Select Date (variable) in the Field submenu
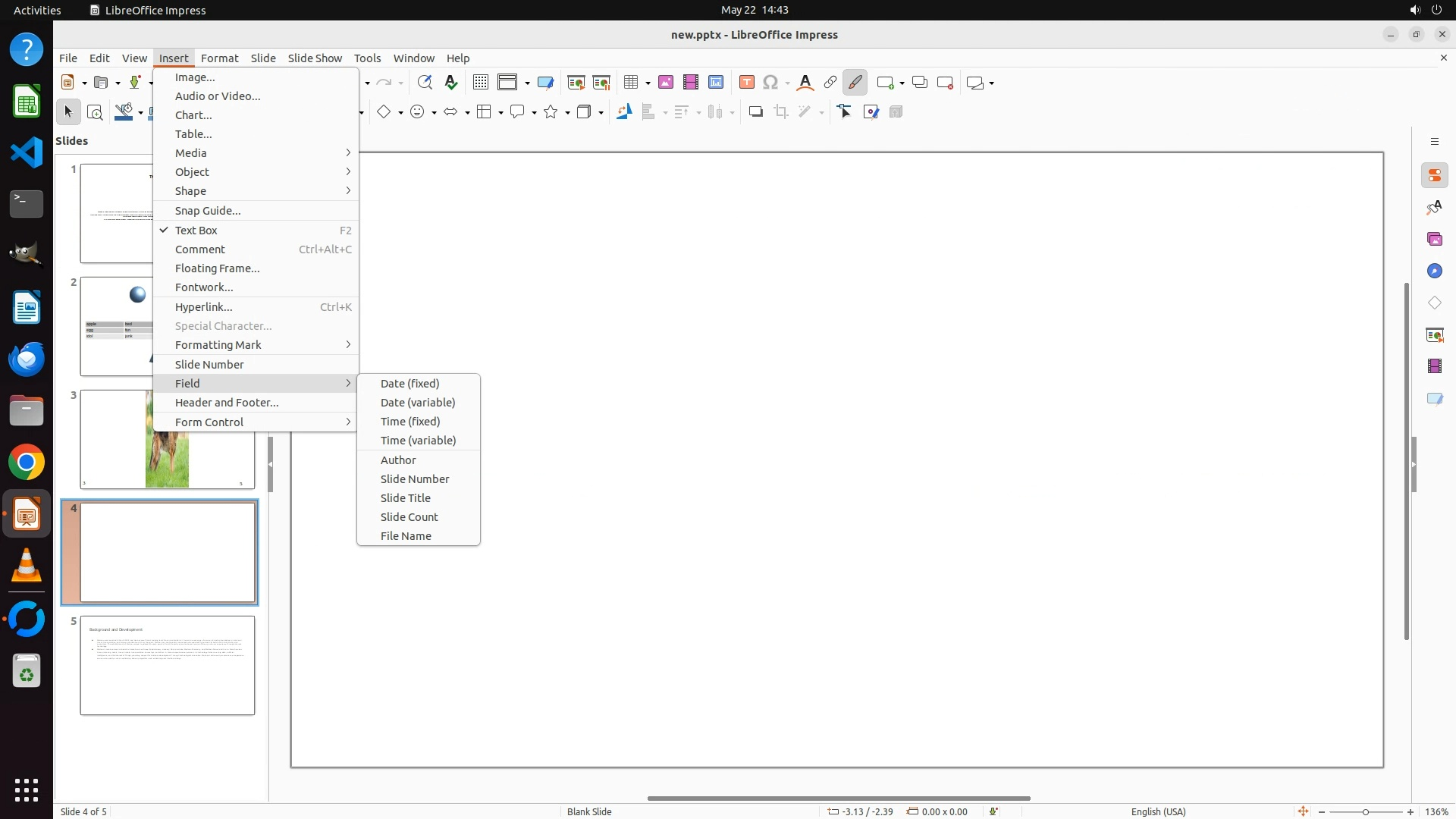Viewport: 1456px width, 819px height. point(418,403)
